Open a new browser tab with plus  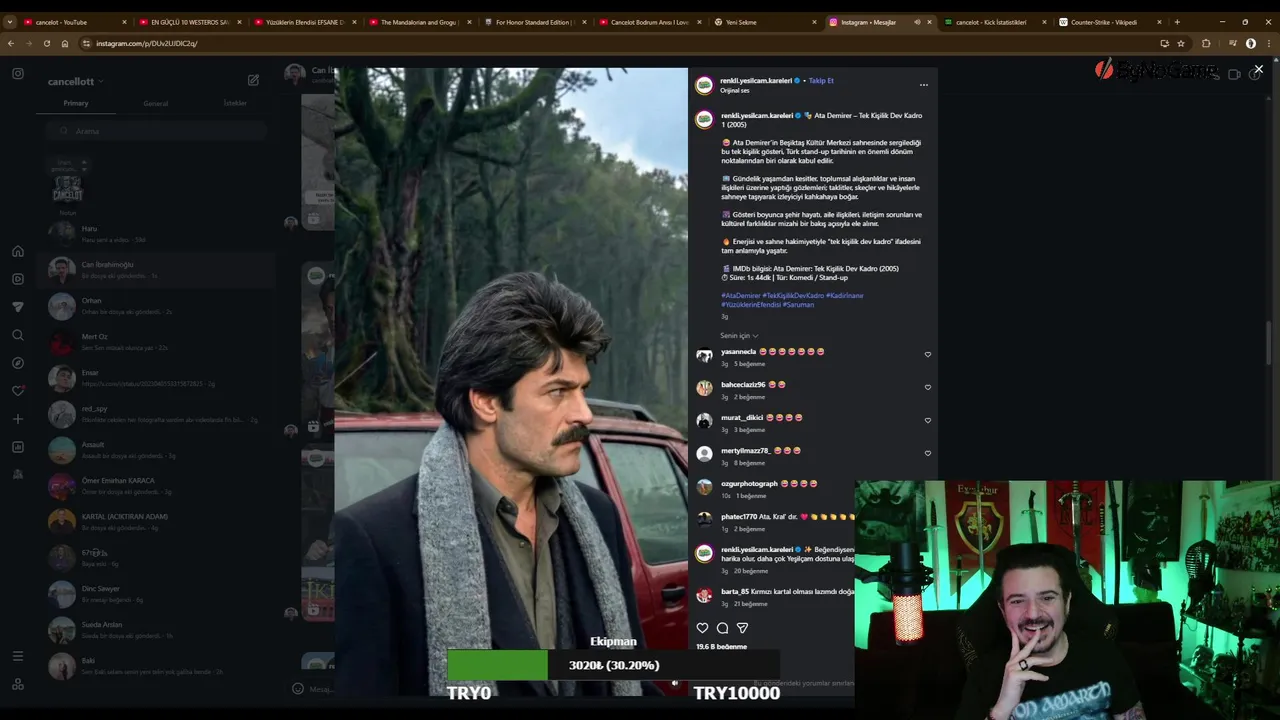pos(1177,22)
